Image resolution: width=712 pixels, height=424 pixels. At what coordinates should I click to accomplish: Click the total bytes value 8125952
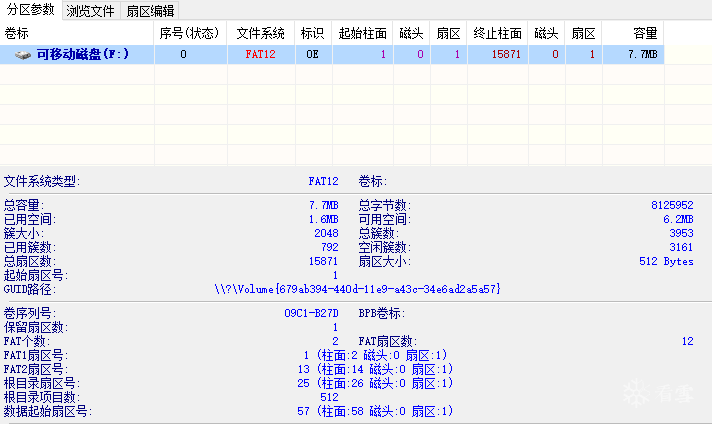point(672,205)
